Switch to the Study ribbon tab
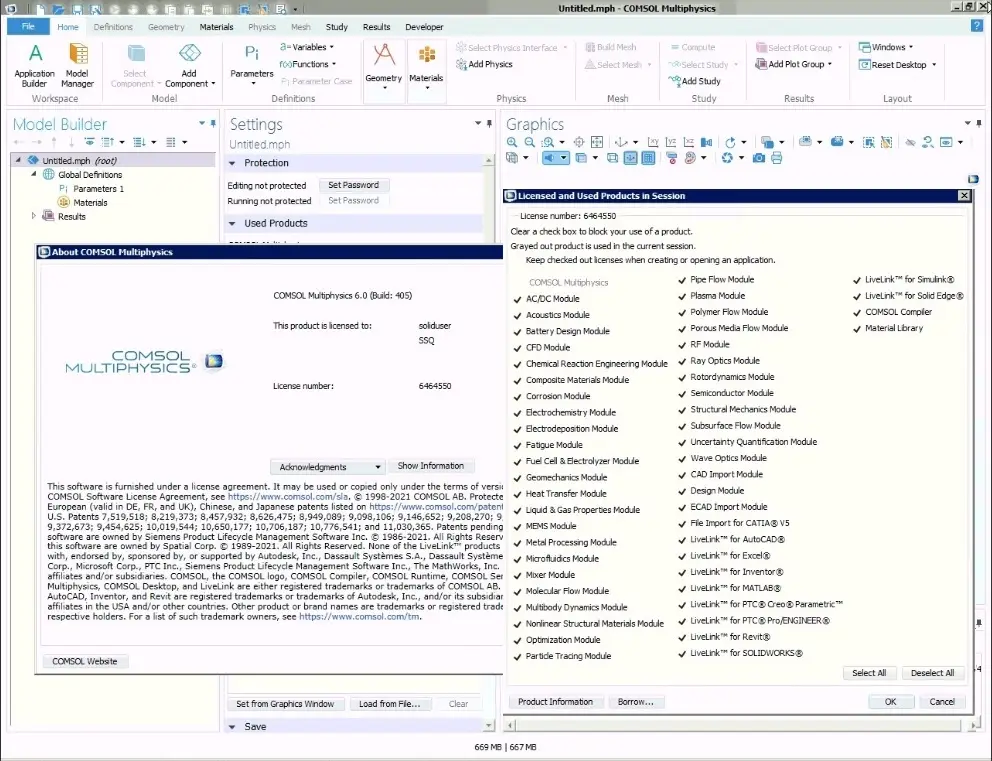The height and width of the screenshot is (761, 992). 337,27
